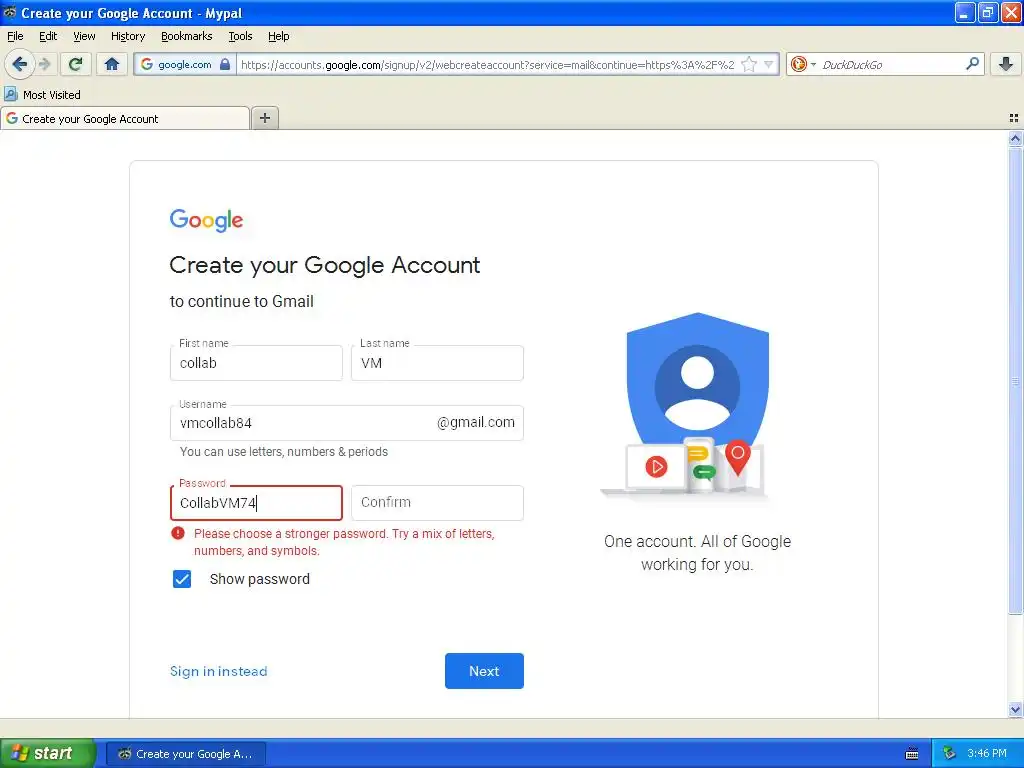Click the search magnifier icon
The image size is (1024, 768).
coord(972,64)
